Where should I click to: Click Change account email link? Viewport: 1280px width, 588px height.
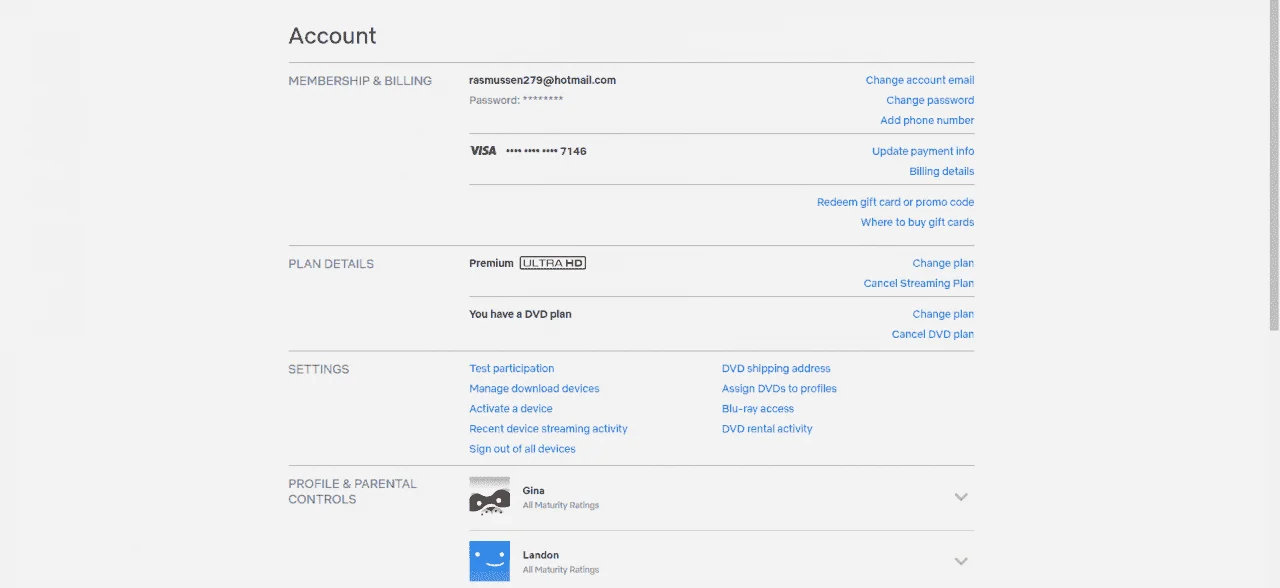coord(919,80)
